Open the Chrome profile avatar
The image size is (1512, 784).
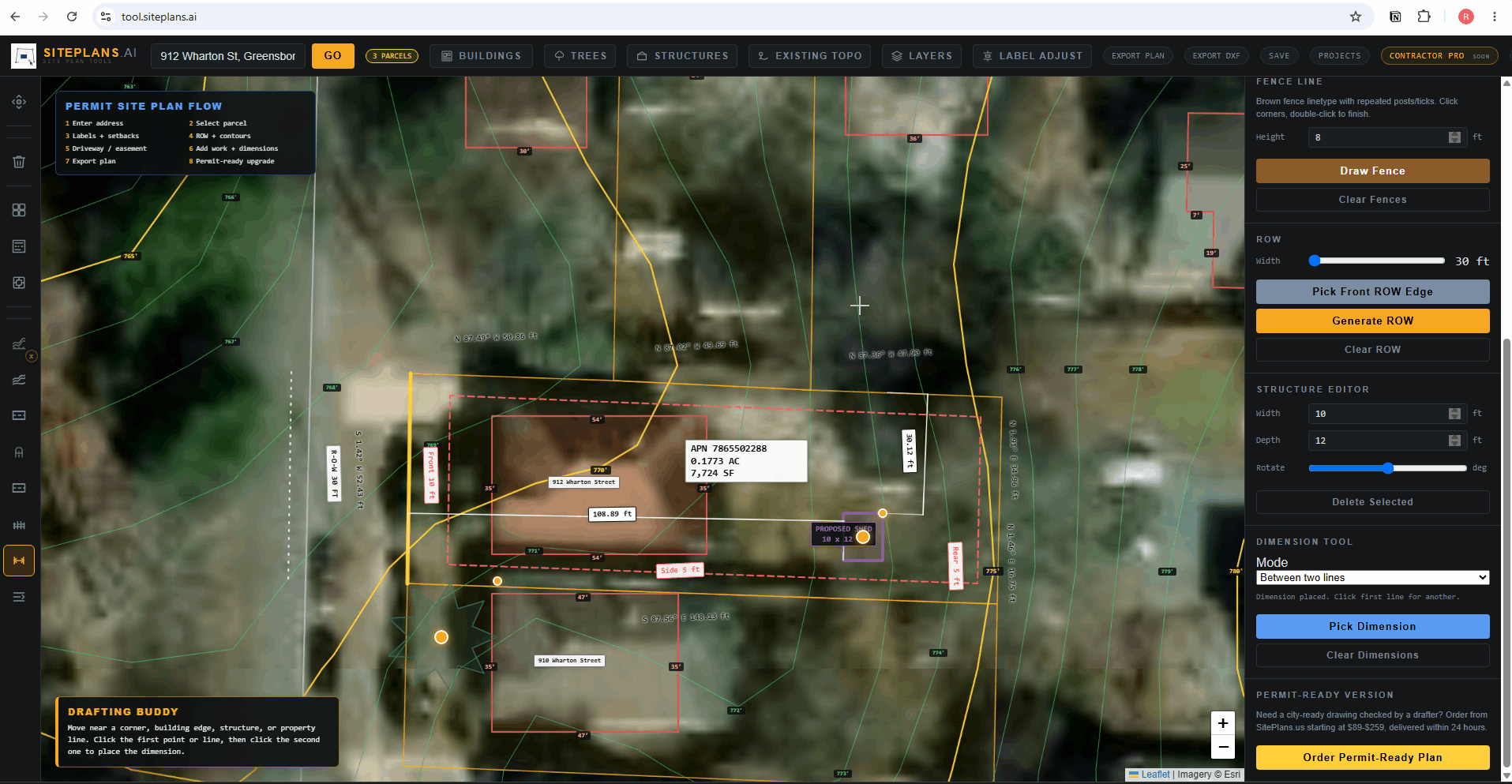(1466, 17)
